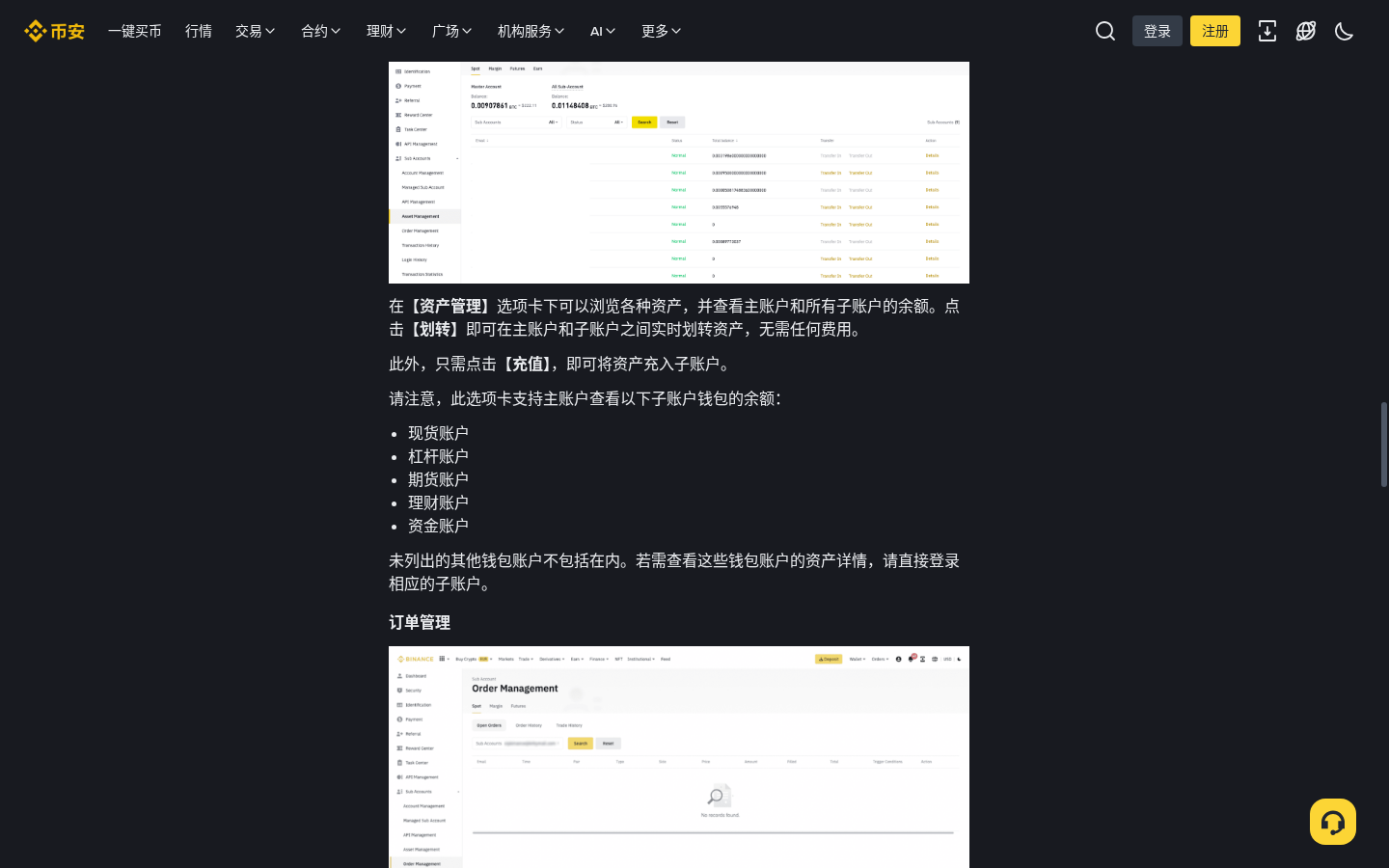Click the asset management screenshot image
The height and width of the screenshot is (868, 1389).
(679, 173)
